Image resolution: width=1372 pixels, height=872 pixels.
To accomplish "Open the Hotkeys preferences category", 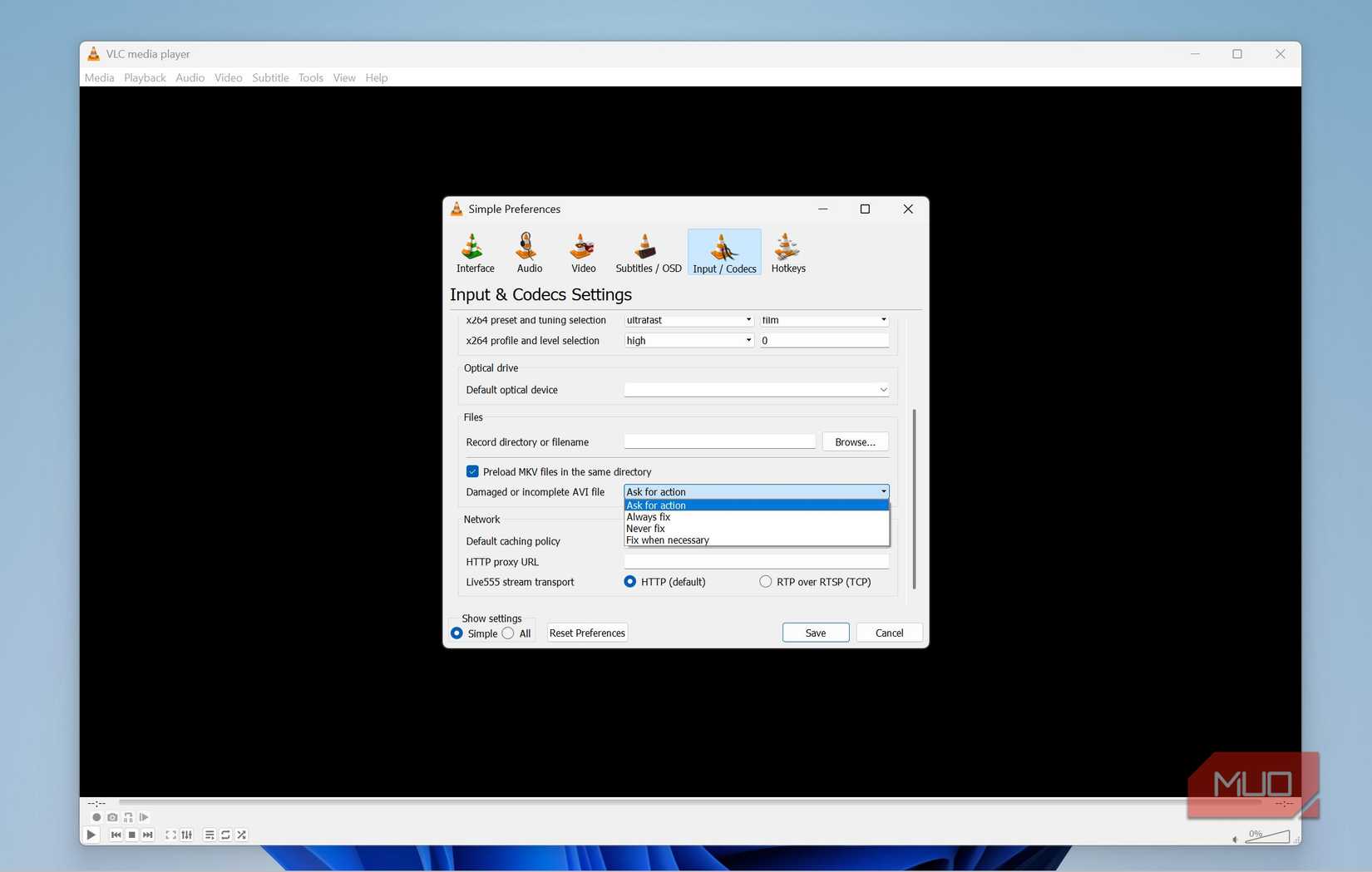I will pyautogui.click(x=787, y=253).
